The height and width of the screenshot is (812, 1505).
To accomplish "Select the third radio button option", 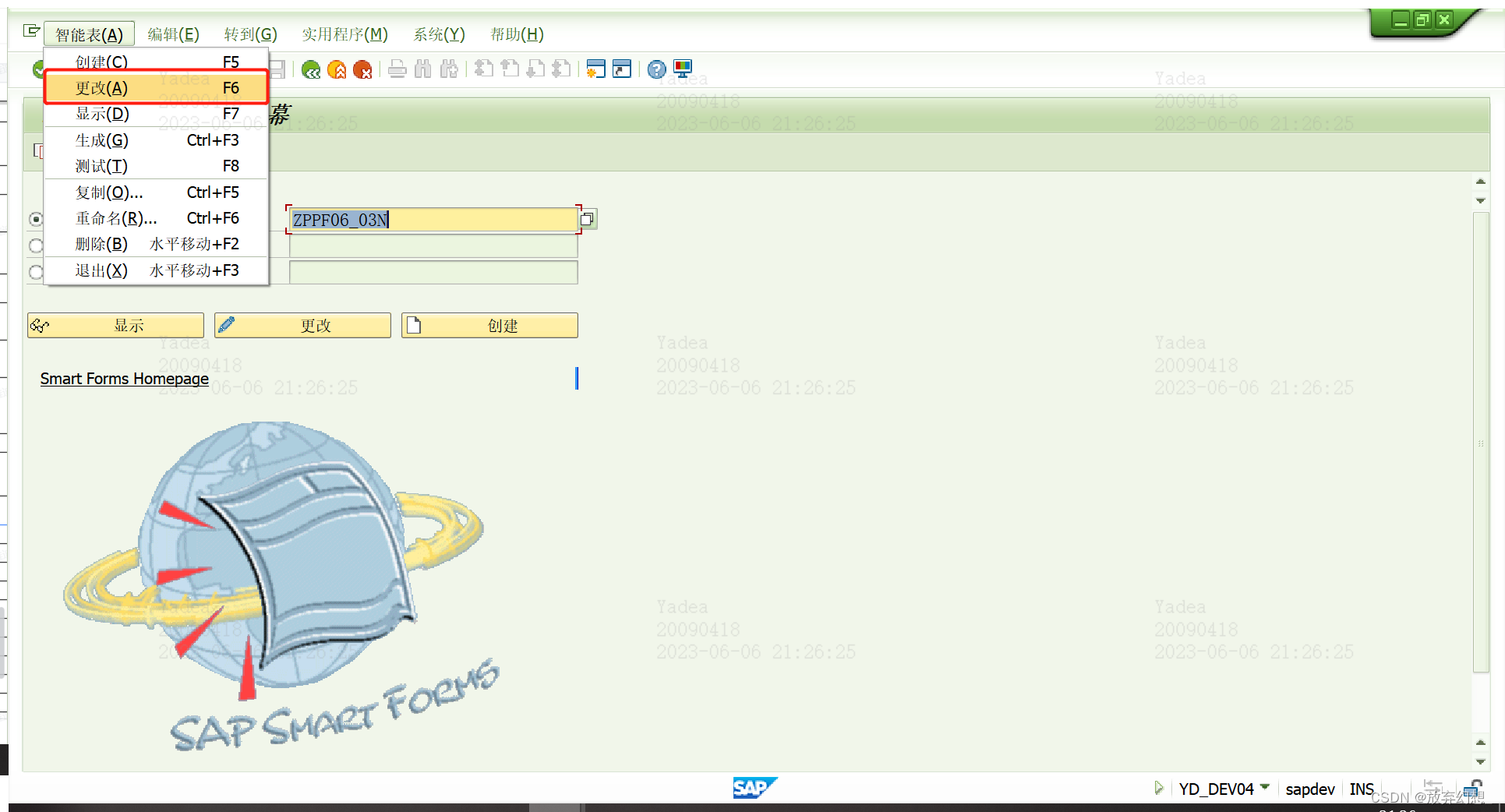I will pos(36,273).
